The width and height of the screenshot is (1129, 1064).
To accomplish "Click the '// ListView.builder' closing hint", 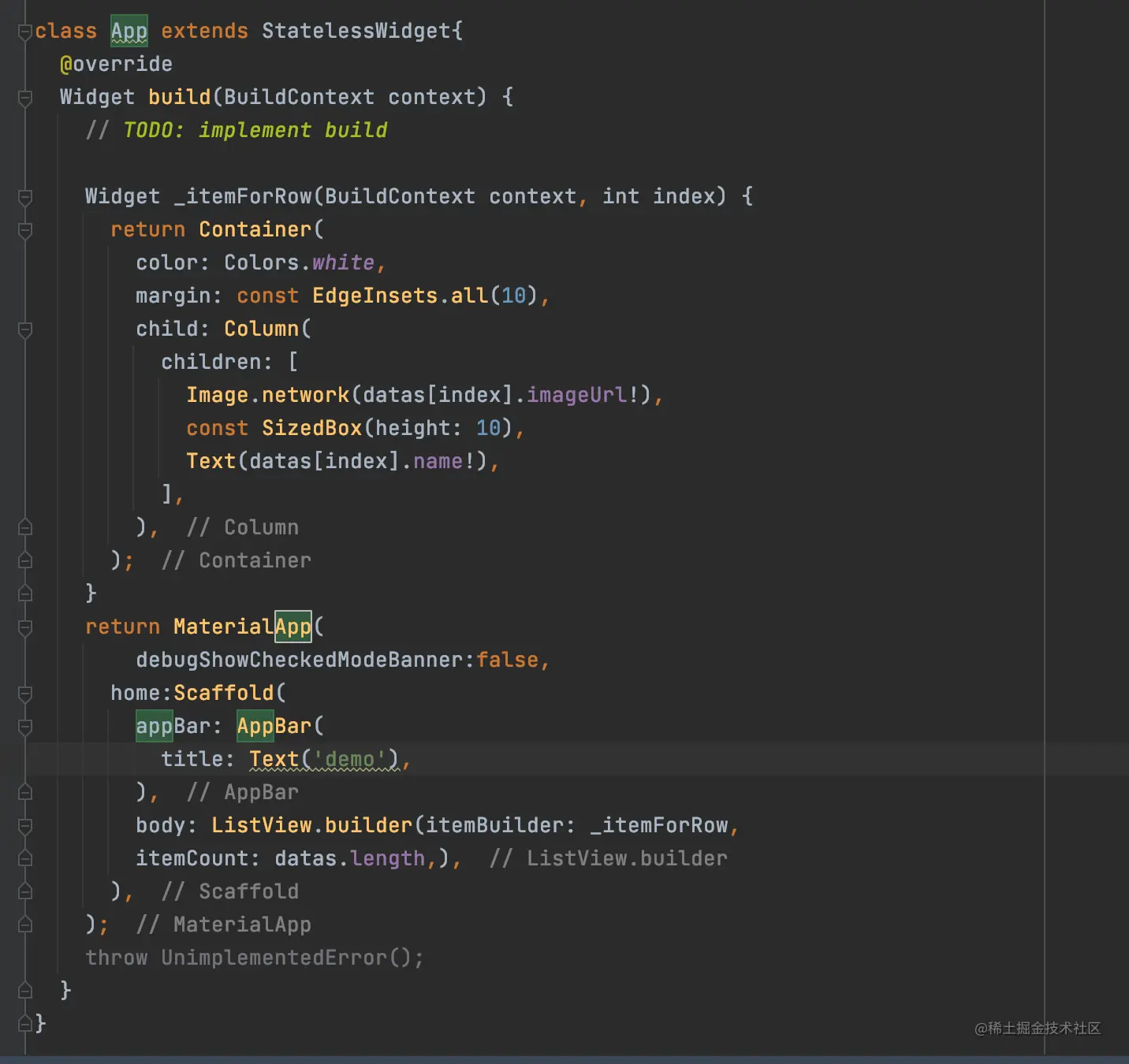I will coord(609,859).
